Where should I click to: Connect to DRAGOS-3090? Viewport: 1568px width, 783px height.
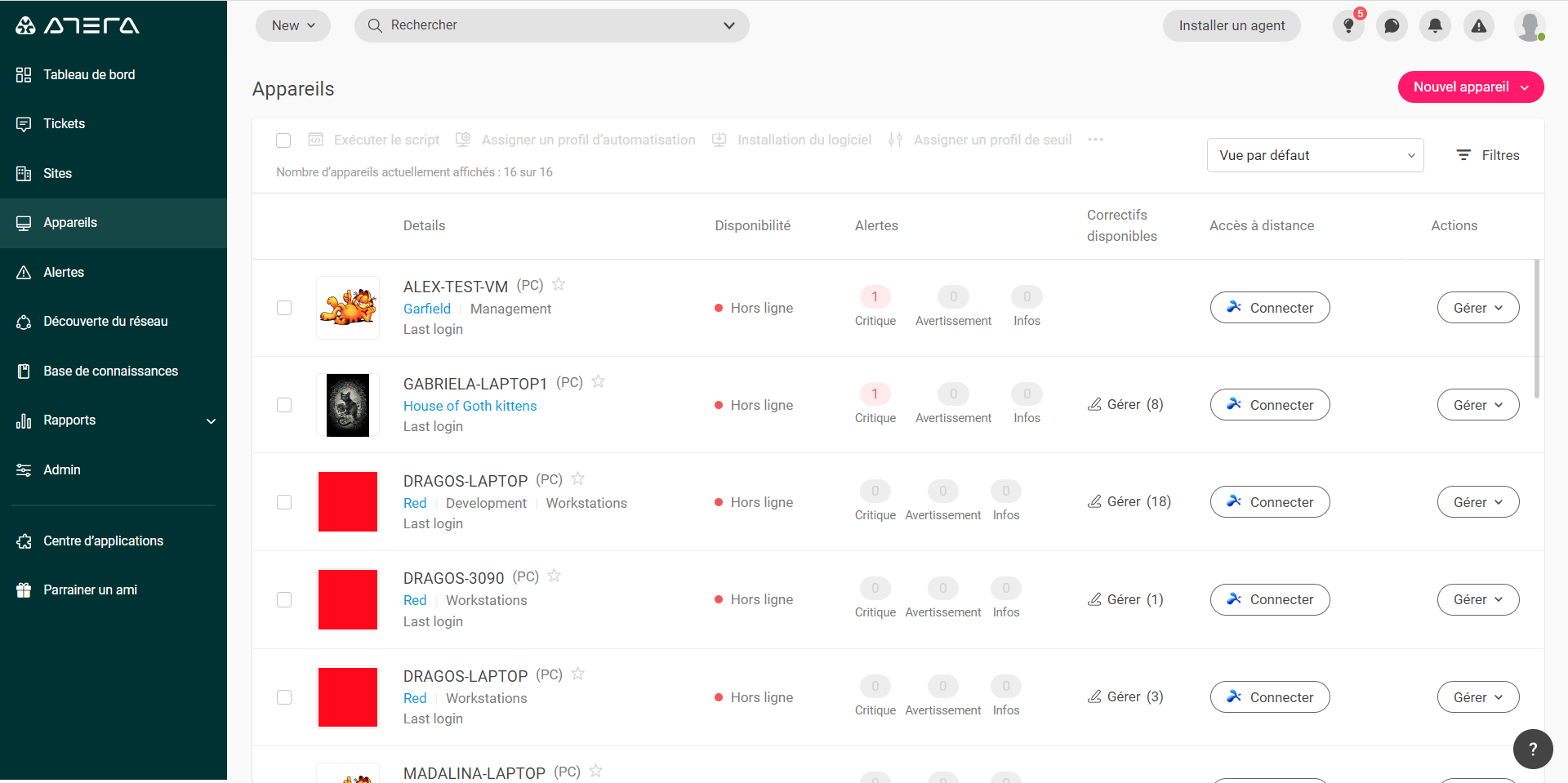pyautogui.click(x=1270, y=599)
